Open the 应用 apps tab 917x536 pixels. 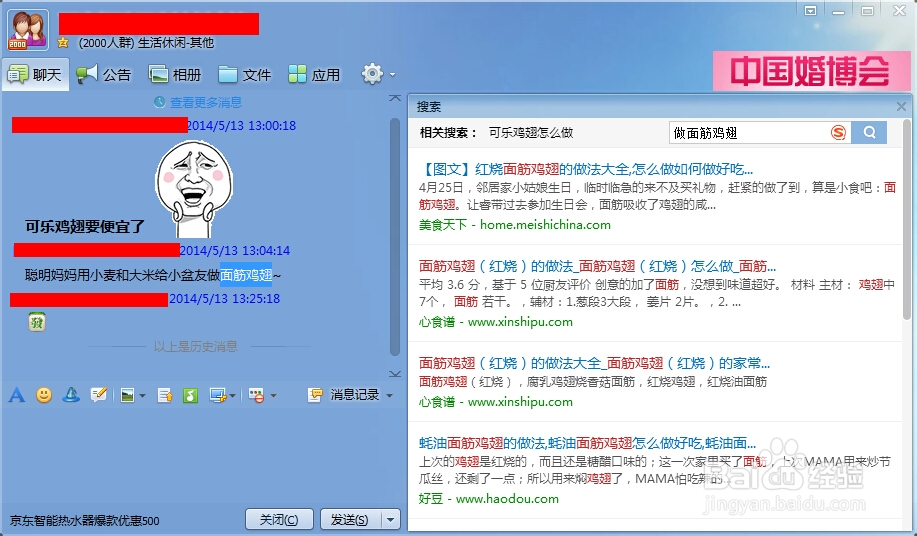click(x=314, y=75)
